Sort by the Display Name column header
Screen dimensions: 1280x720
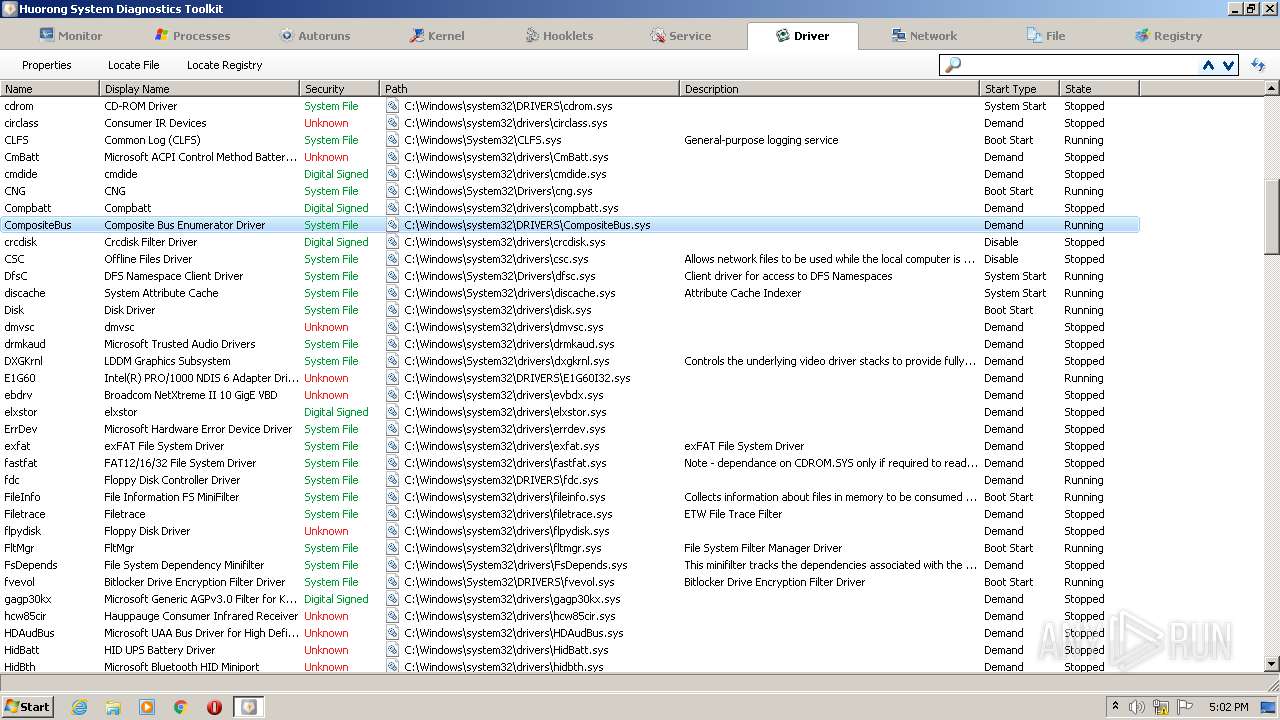point(200,89)
